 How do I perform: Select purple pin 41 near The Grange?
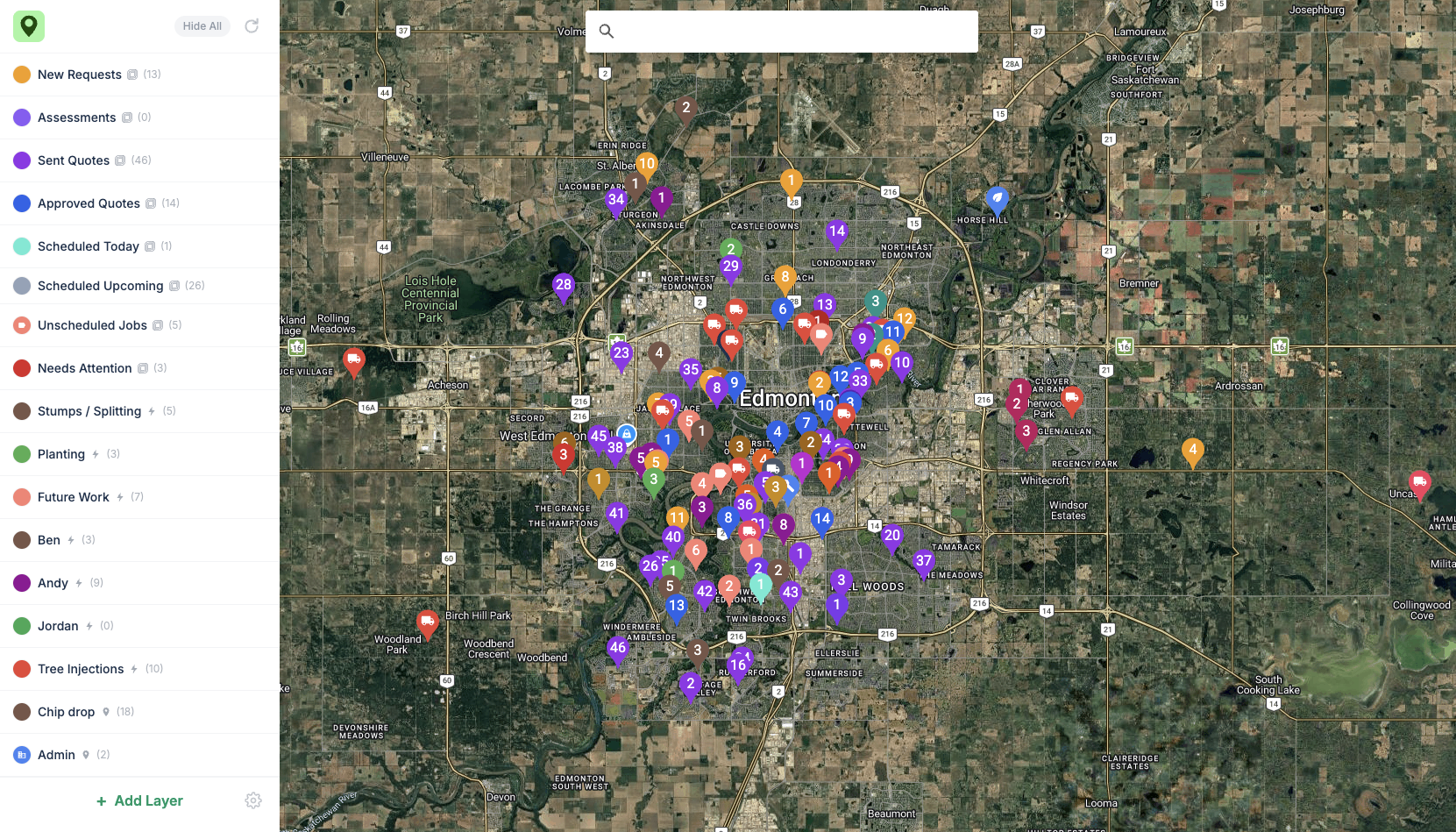click(x=617, y=517)
